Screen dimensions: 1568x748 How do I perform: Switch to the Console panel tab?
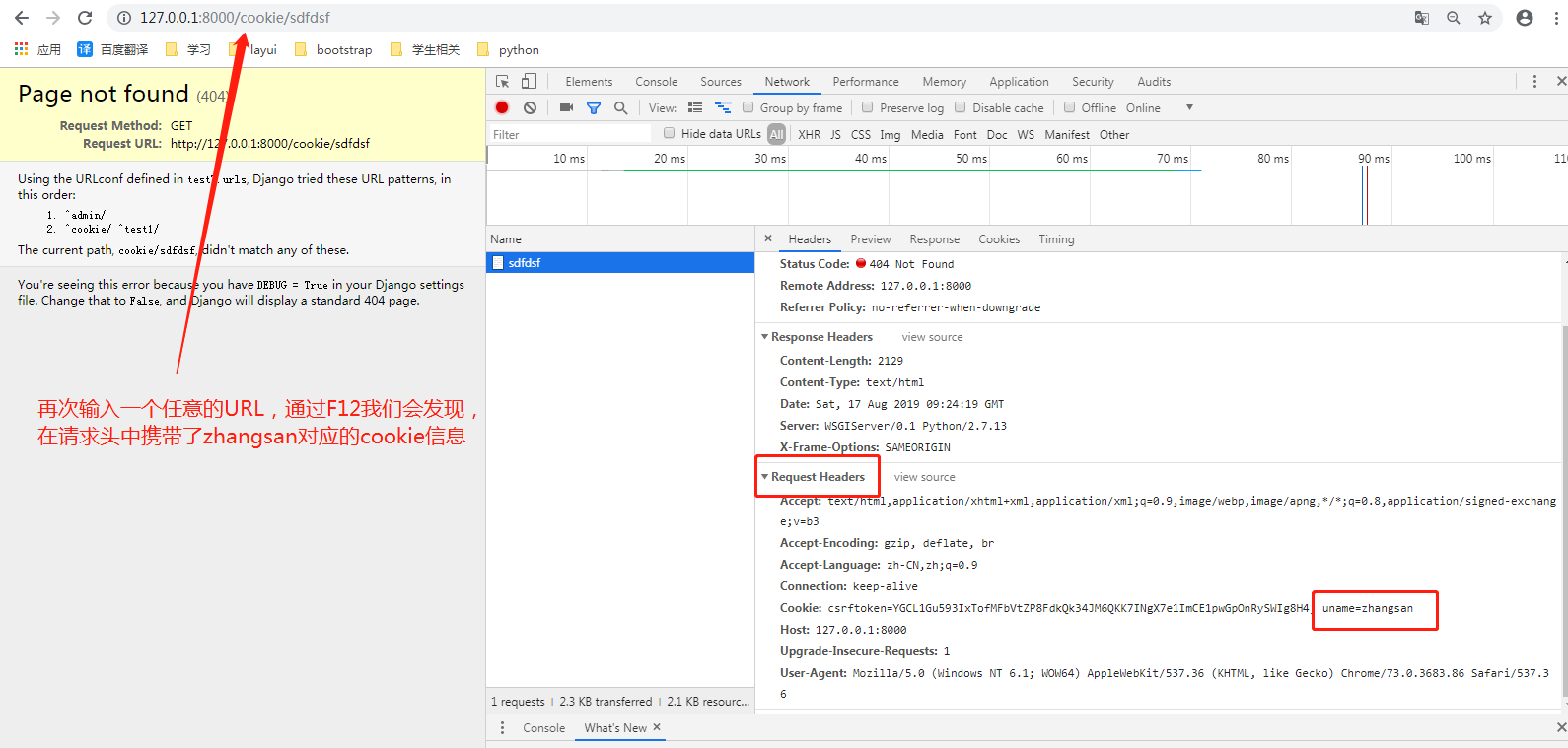pyautogui.click(x=656, y=82)
